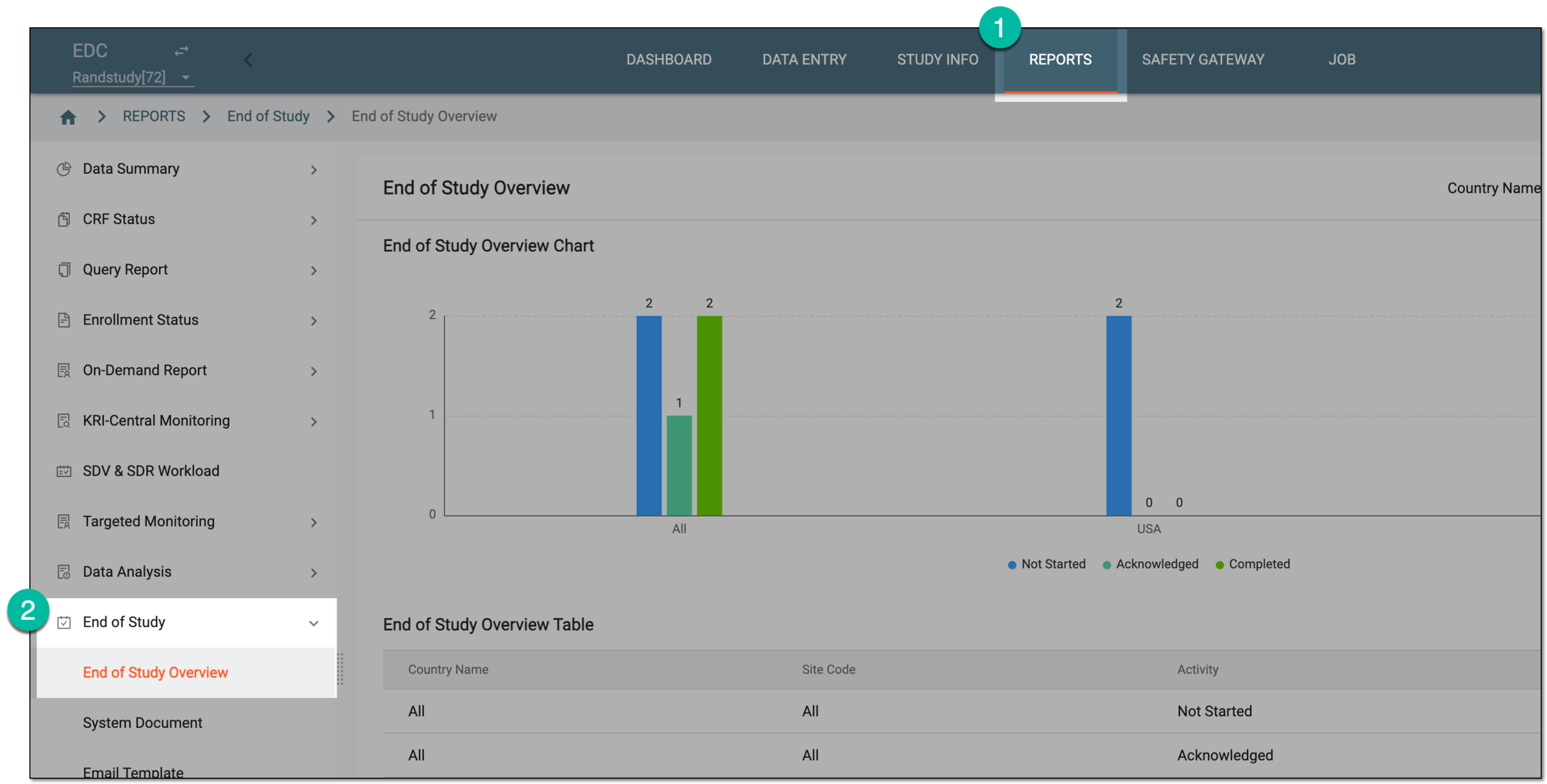Click the End of Study breadcrumb link
Image resolution: width=1547 pixels, height=784 pixels.
point(268,116)
